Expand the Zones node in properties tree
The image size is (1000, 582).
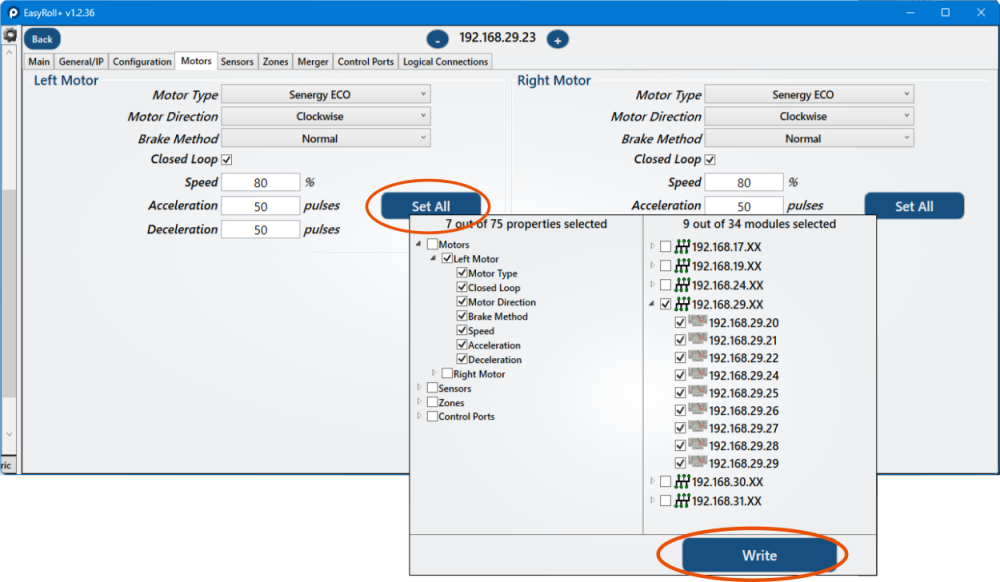click(x=419, y=402)
